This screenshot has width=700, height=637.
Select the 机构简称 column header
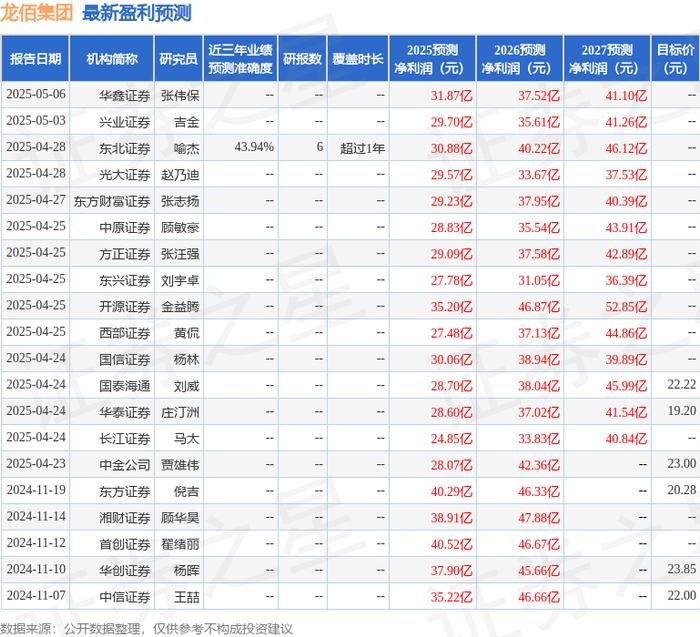click(x=112, y=58)
